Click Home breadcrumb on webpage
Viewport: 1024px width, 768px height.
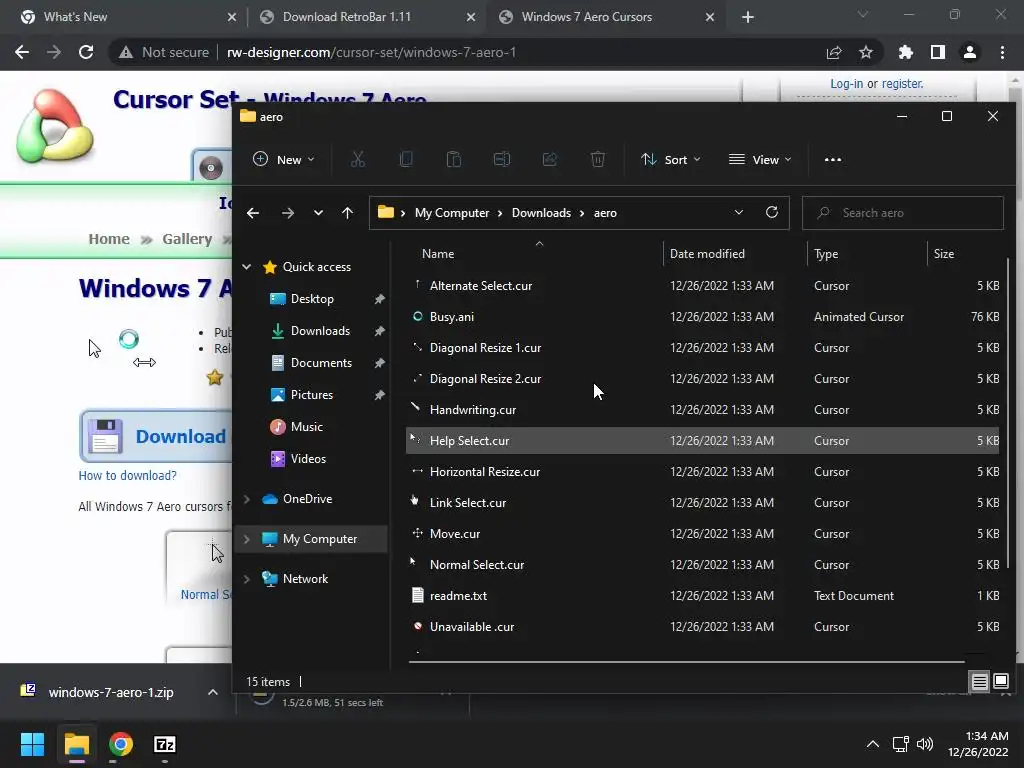coord(109,239)
